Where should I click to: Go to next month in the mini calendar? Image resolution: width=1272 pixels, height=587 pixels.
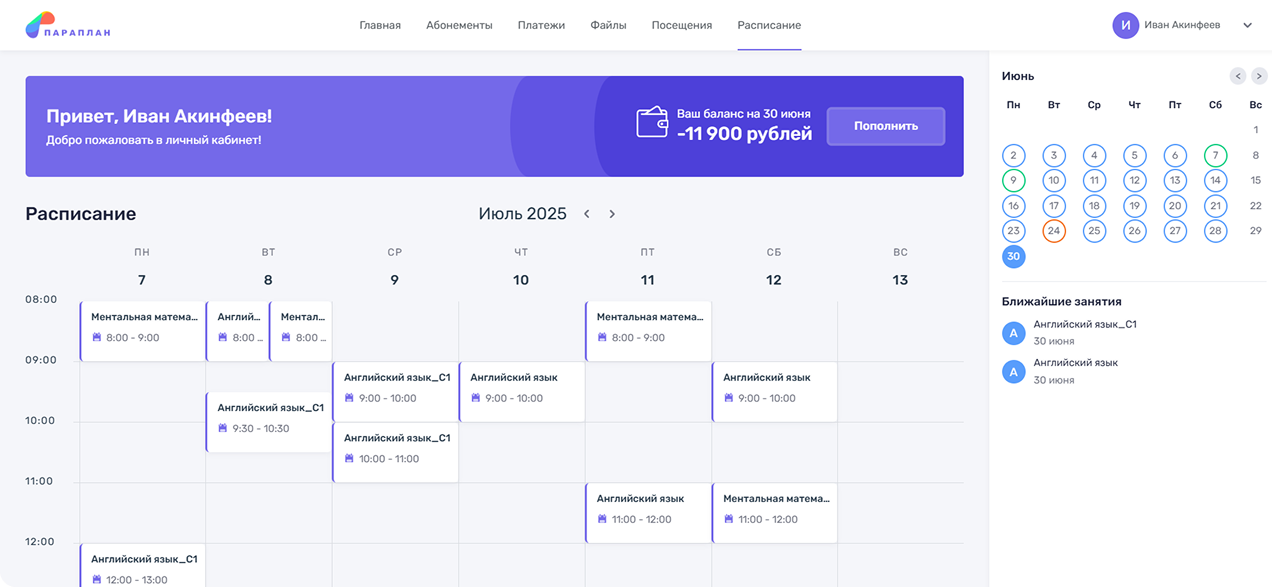click(1259, 76)
